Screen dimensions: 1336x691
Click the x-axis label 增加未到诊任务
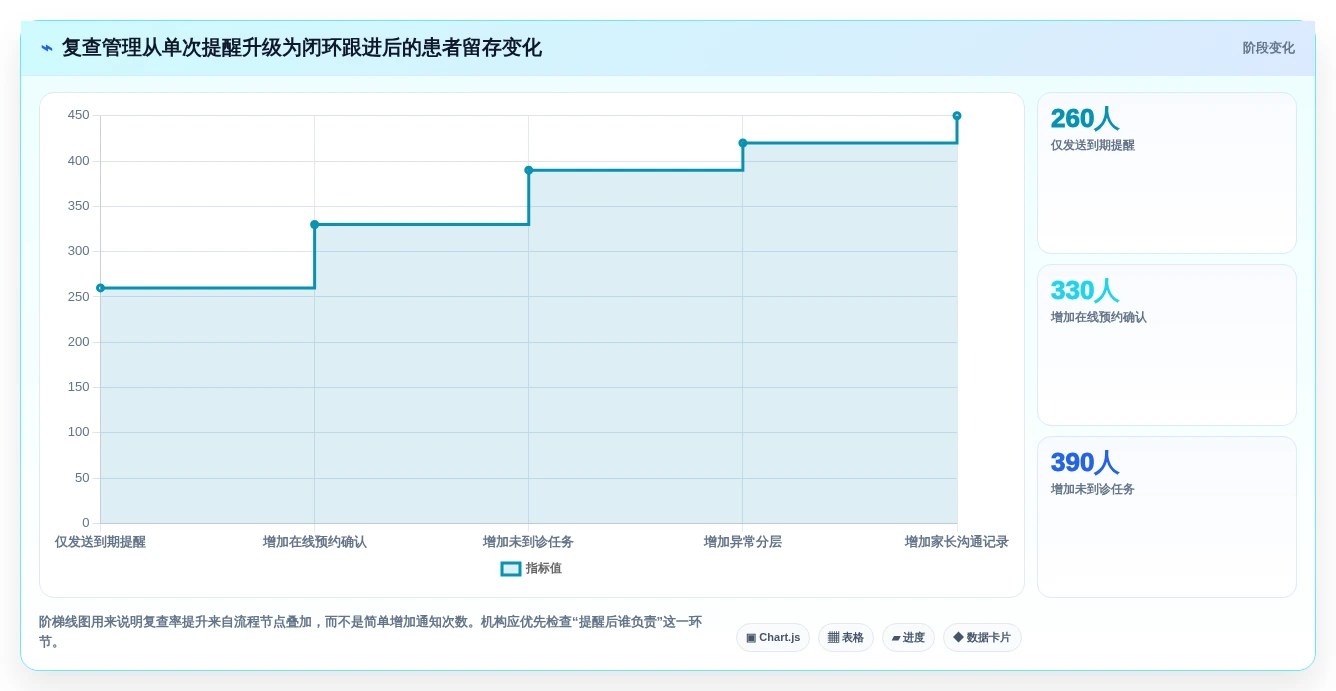(529, 542)
